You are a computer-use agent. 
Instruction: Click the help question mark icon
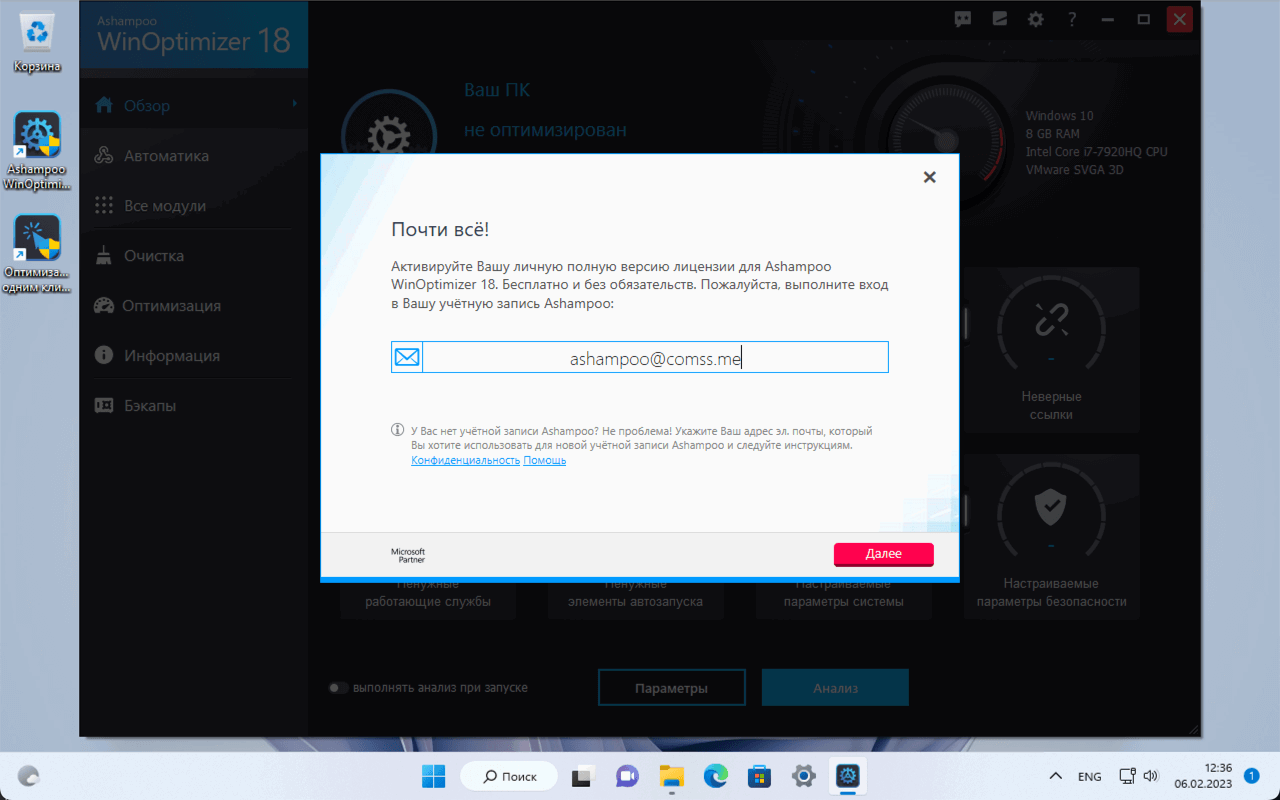coord(1071,19)
